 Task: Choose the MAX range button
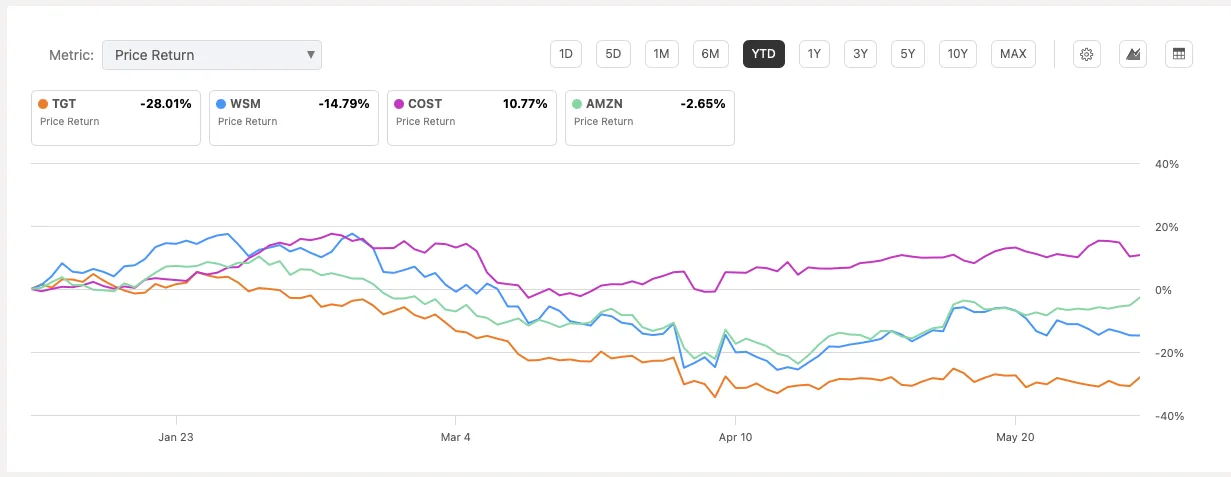click(x=1013, y=54)
